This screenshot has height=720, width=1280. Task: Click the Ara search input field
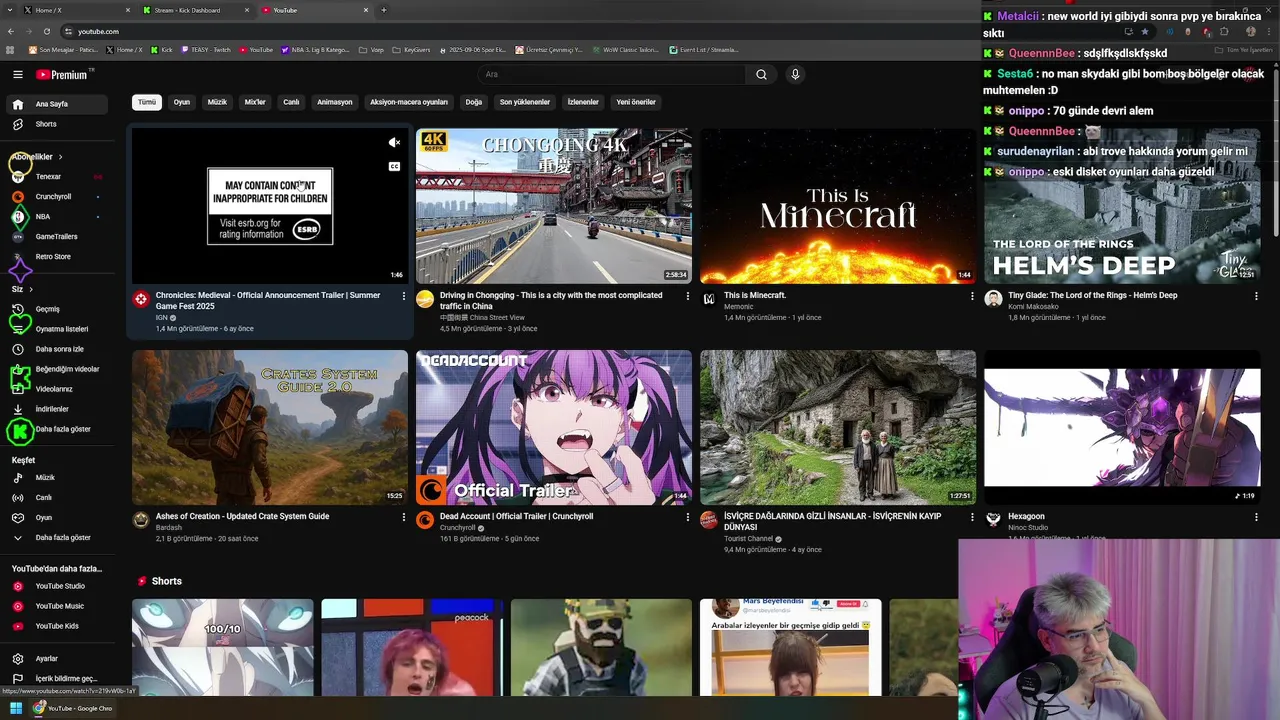click(x=612, y=74)
